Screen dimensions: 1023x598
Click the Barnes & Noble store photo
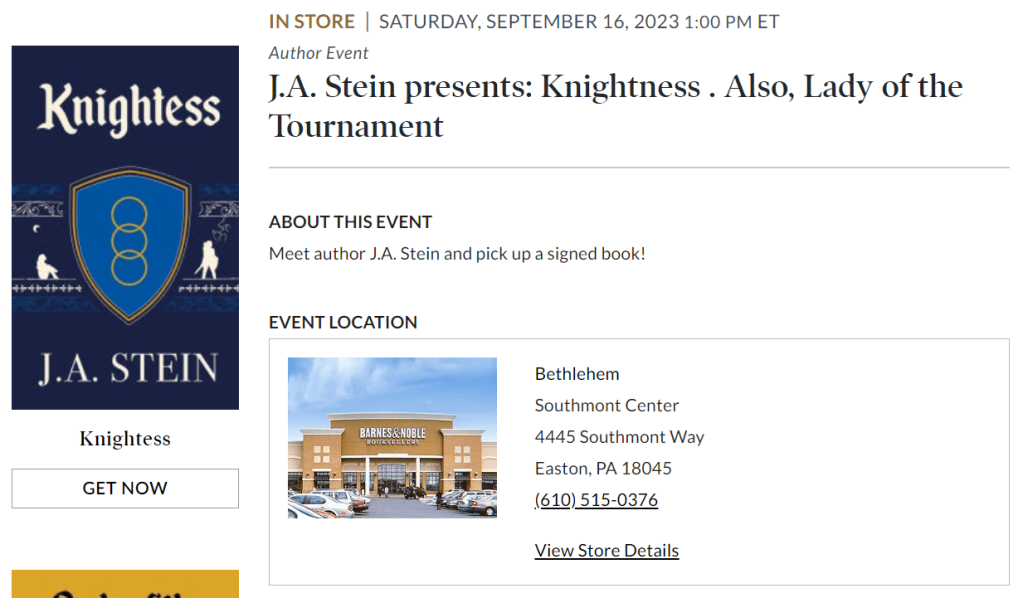392,437
